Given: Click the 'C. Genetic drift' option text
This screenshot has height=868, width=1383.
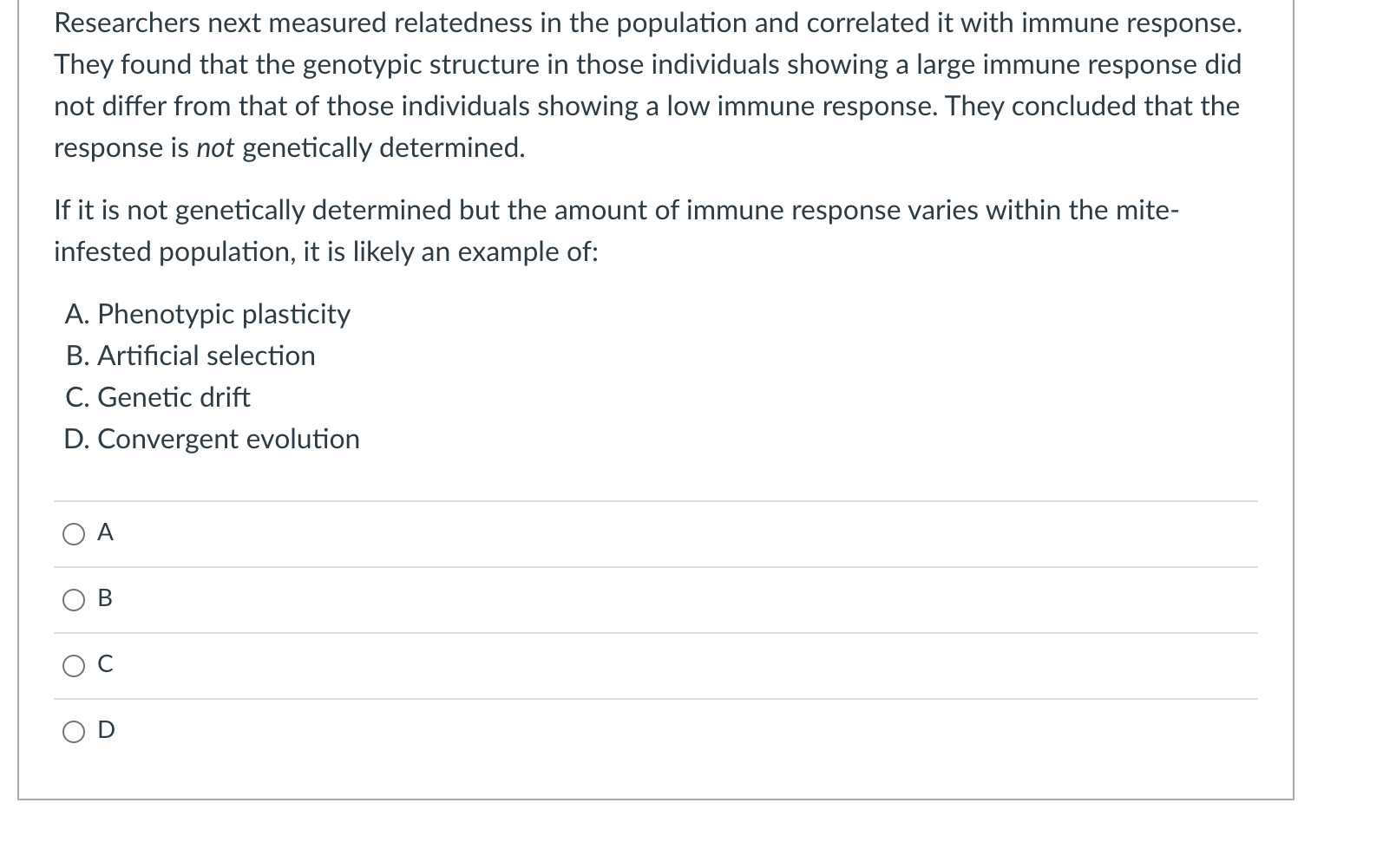Looking at the screenshot, I should 157,397.
